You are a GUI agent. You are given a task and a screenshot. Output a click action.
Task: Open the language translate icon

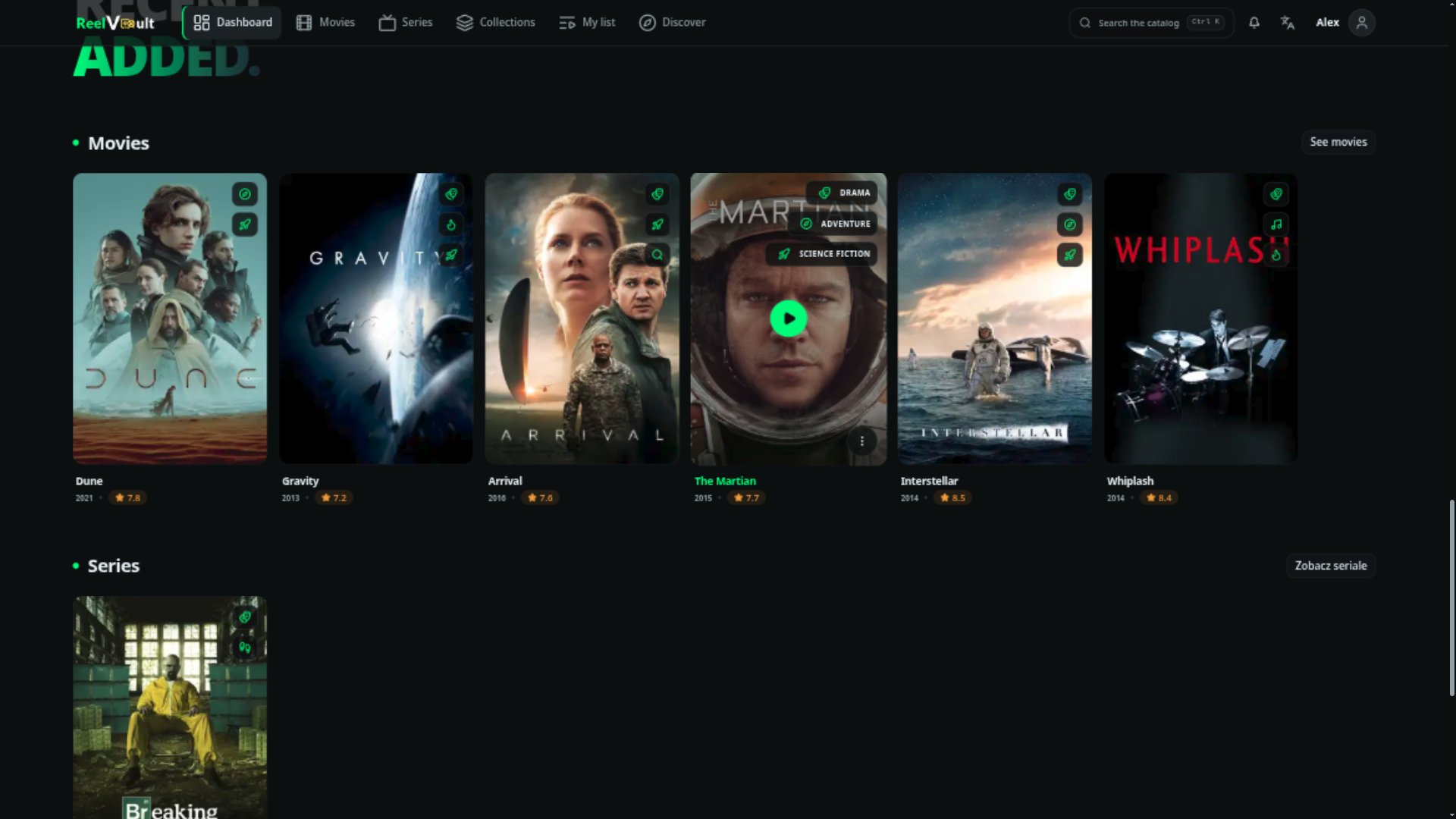1288,23
